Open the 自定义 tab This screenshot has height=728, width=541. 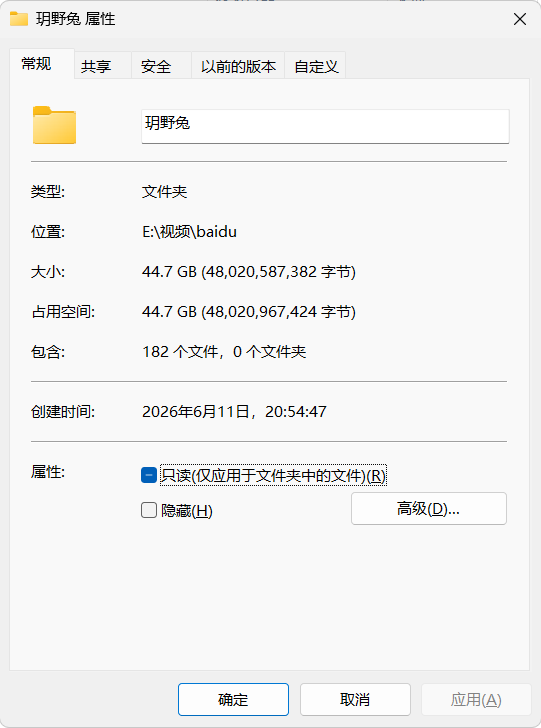(315, 66)
